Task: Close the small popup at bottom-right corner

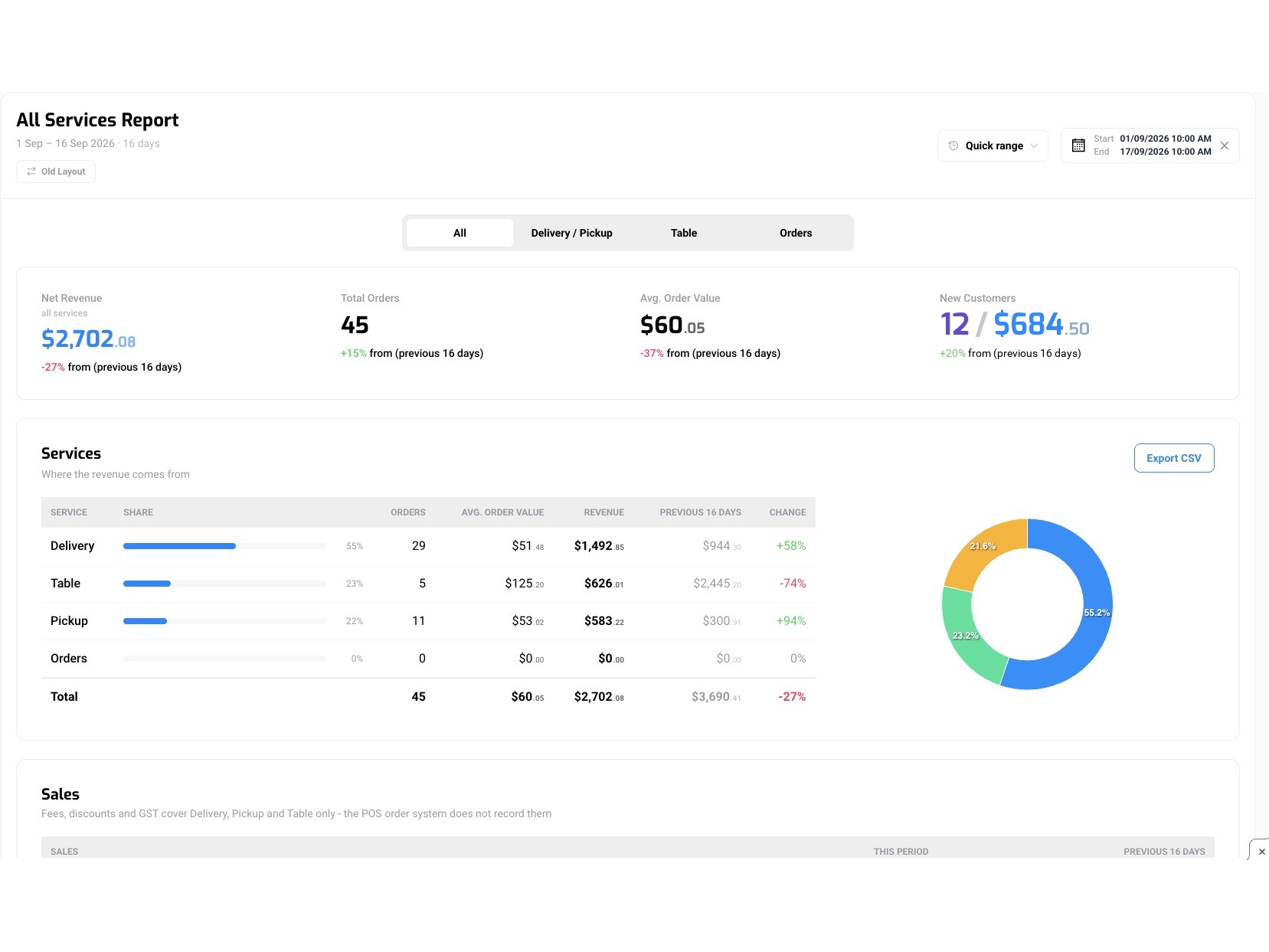Action: coord(1261,852)
